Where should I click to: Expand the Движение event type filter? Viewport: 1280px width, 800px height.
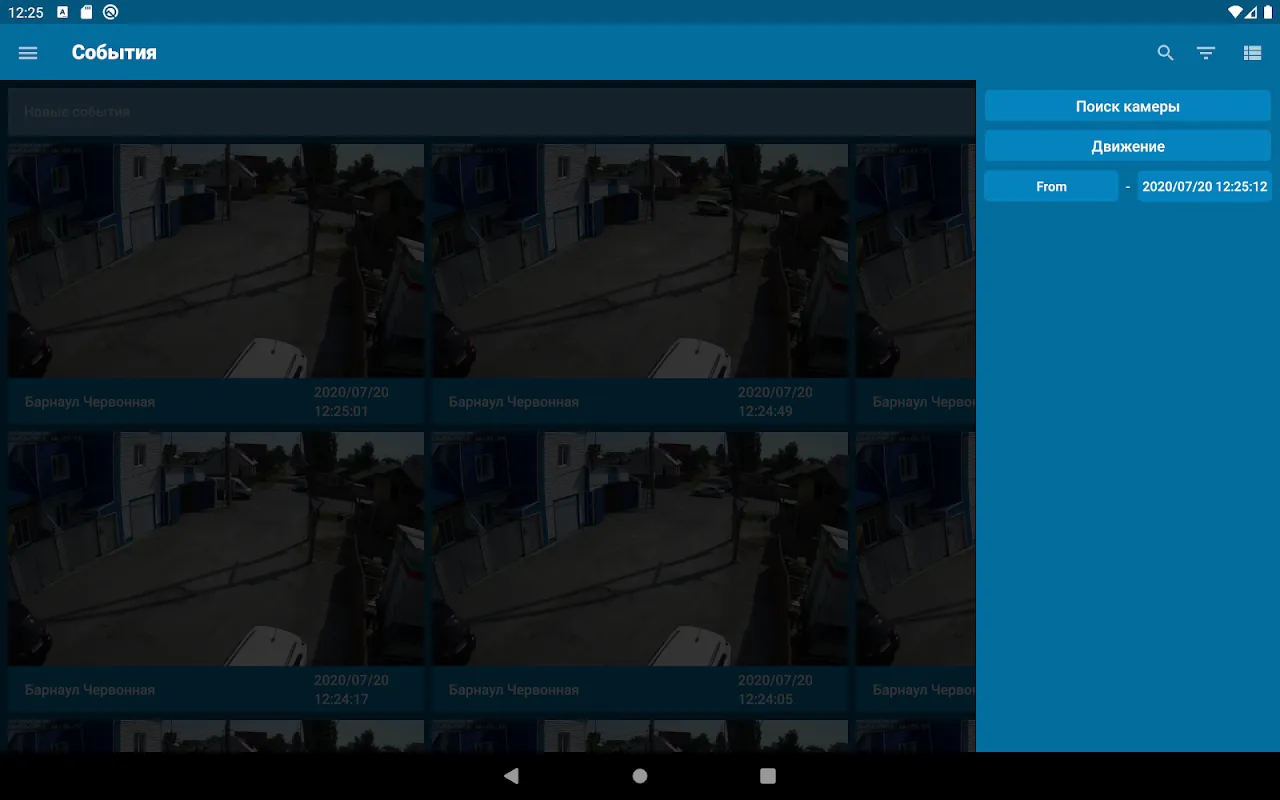[x=1127, y=146]
